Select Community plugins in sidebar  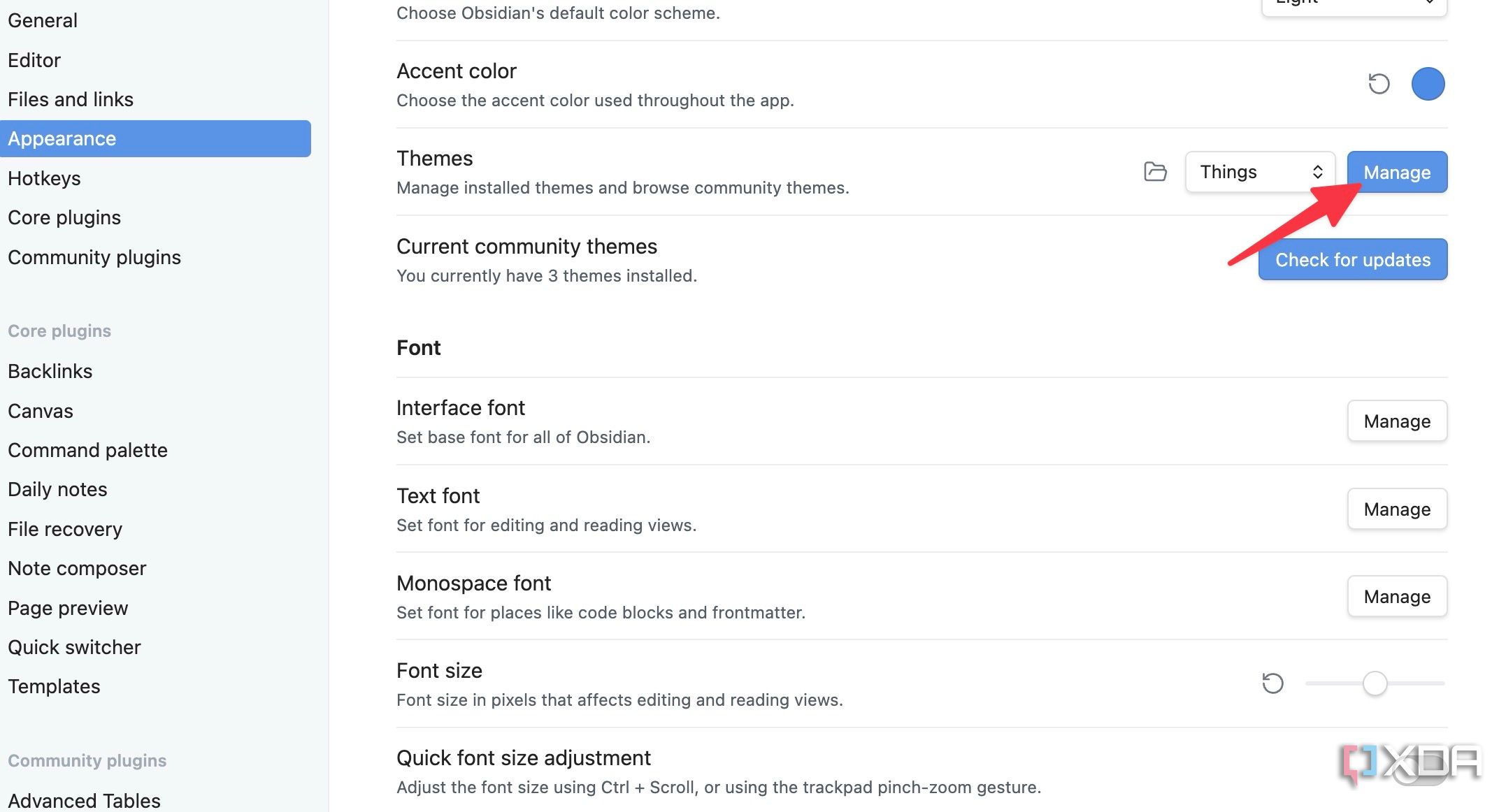point(94,257)
